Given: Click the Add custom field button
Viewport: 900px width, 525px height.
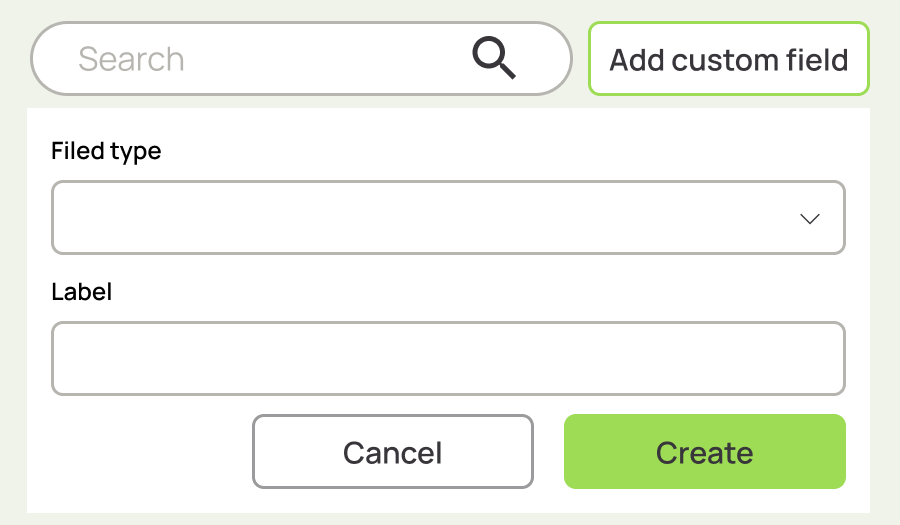Looking at the screenshot, I should coord(729,59).
